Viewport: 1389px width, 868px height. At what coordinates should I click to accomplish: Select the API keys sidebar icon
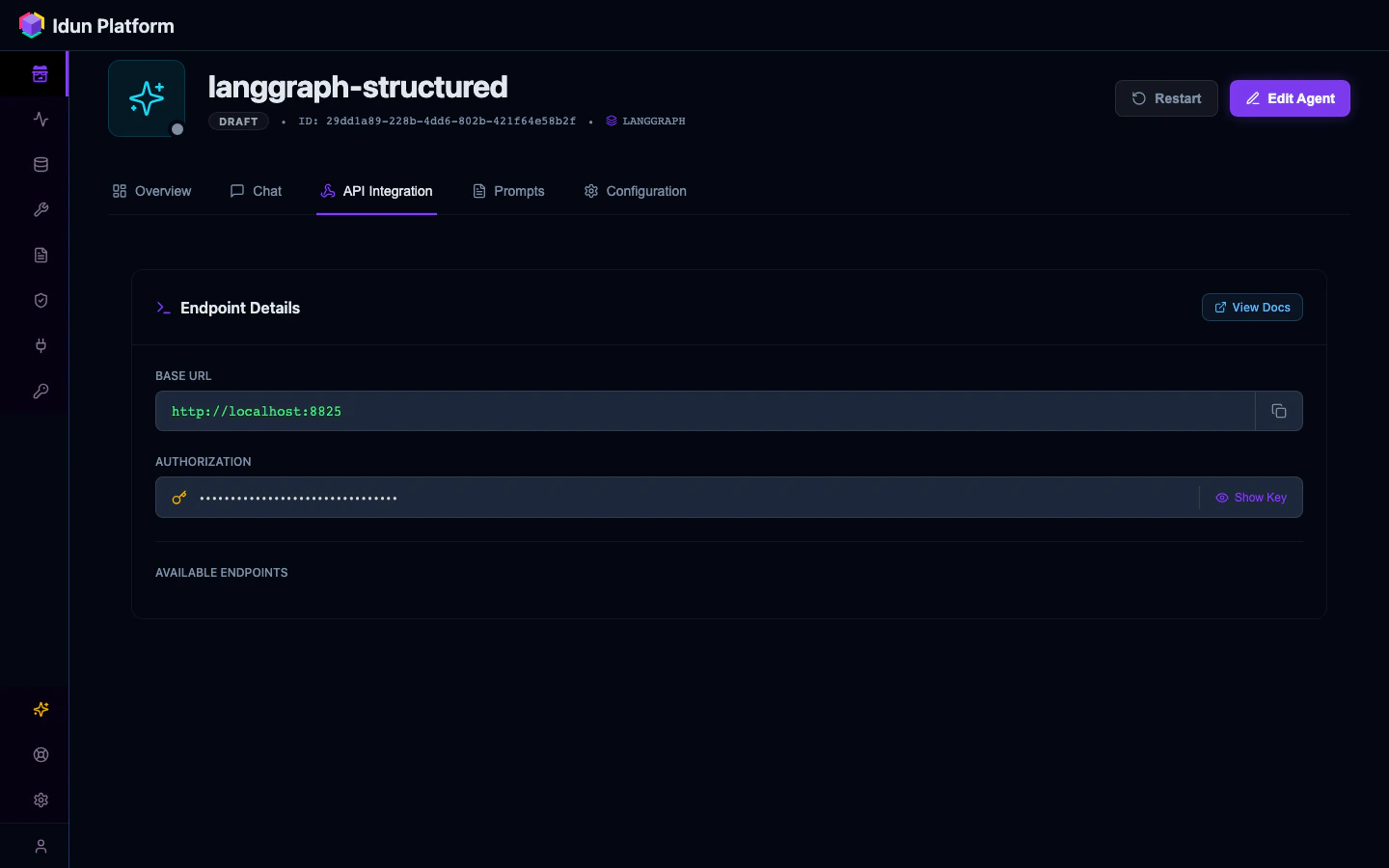pos(41,391)
